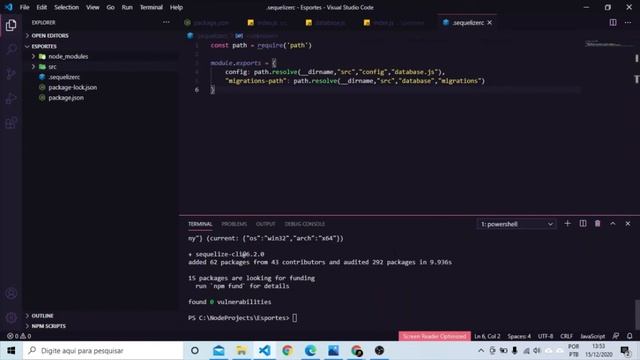Open the Edit menu
The height and width of the screenshot is (360, 640).
(41, 7)
